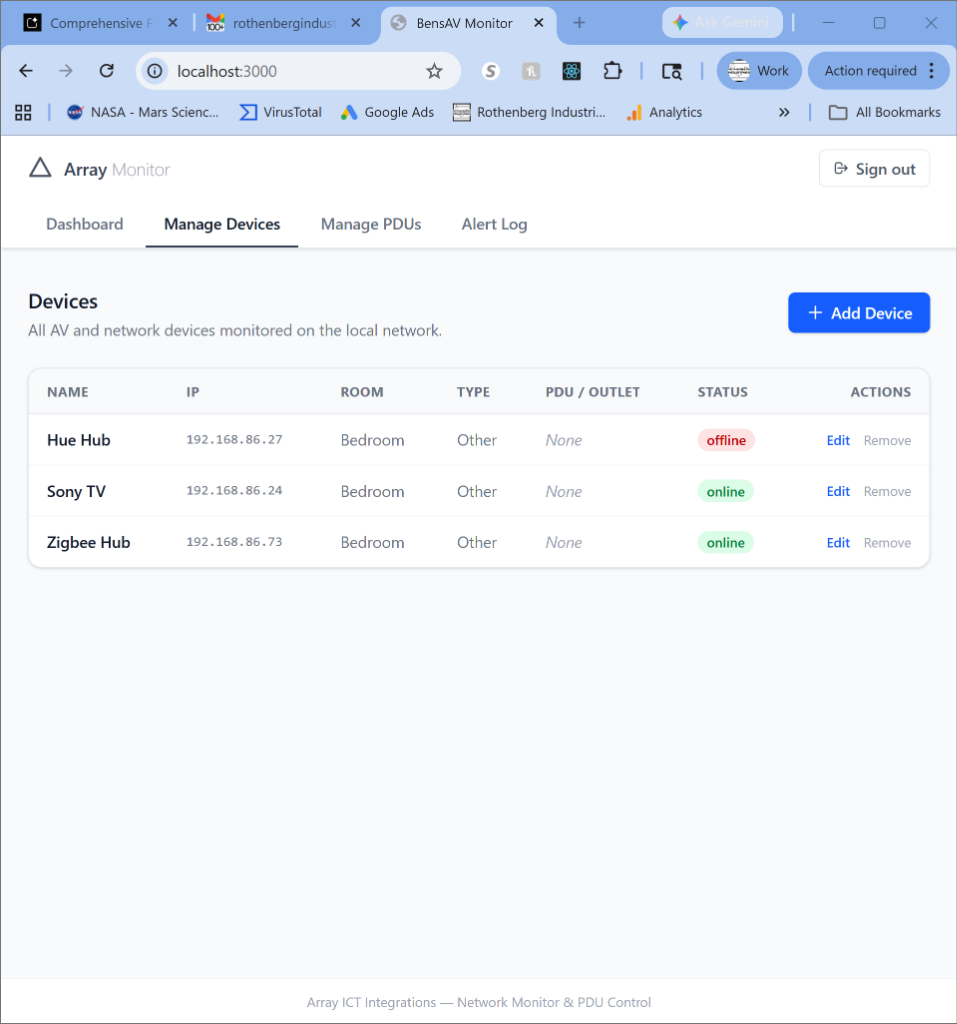This screenshot has width=957, height=1024.
Task: Open the apps grid icon in bookmarks bar
Action: [24, 112]
